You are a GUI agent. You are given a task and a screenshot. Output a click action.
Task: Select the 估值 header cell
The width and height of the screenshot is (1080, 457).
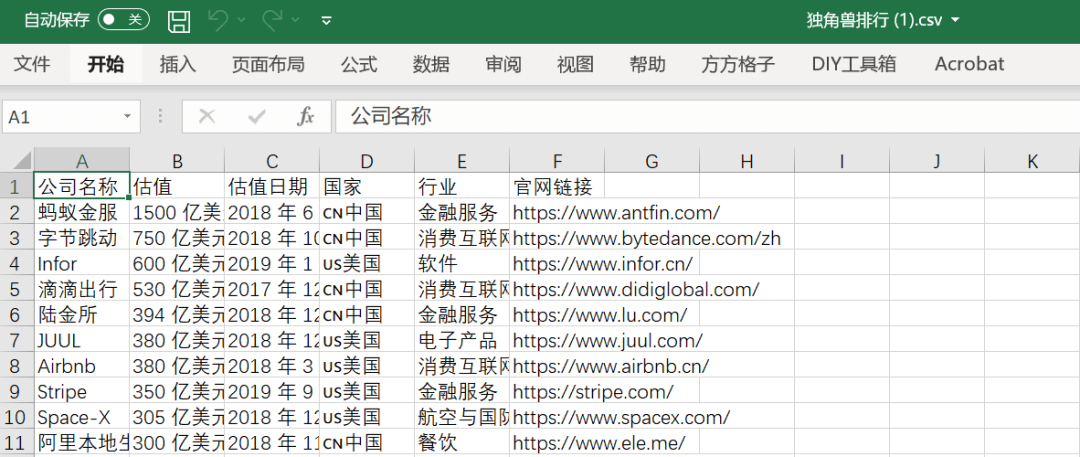177,187
